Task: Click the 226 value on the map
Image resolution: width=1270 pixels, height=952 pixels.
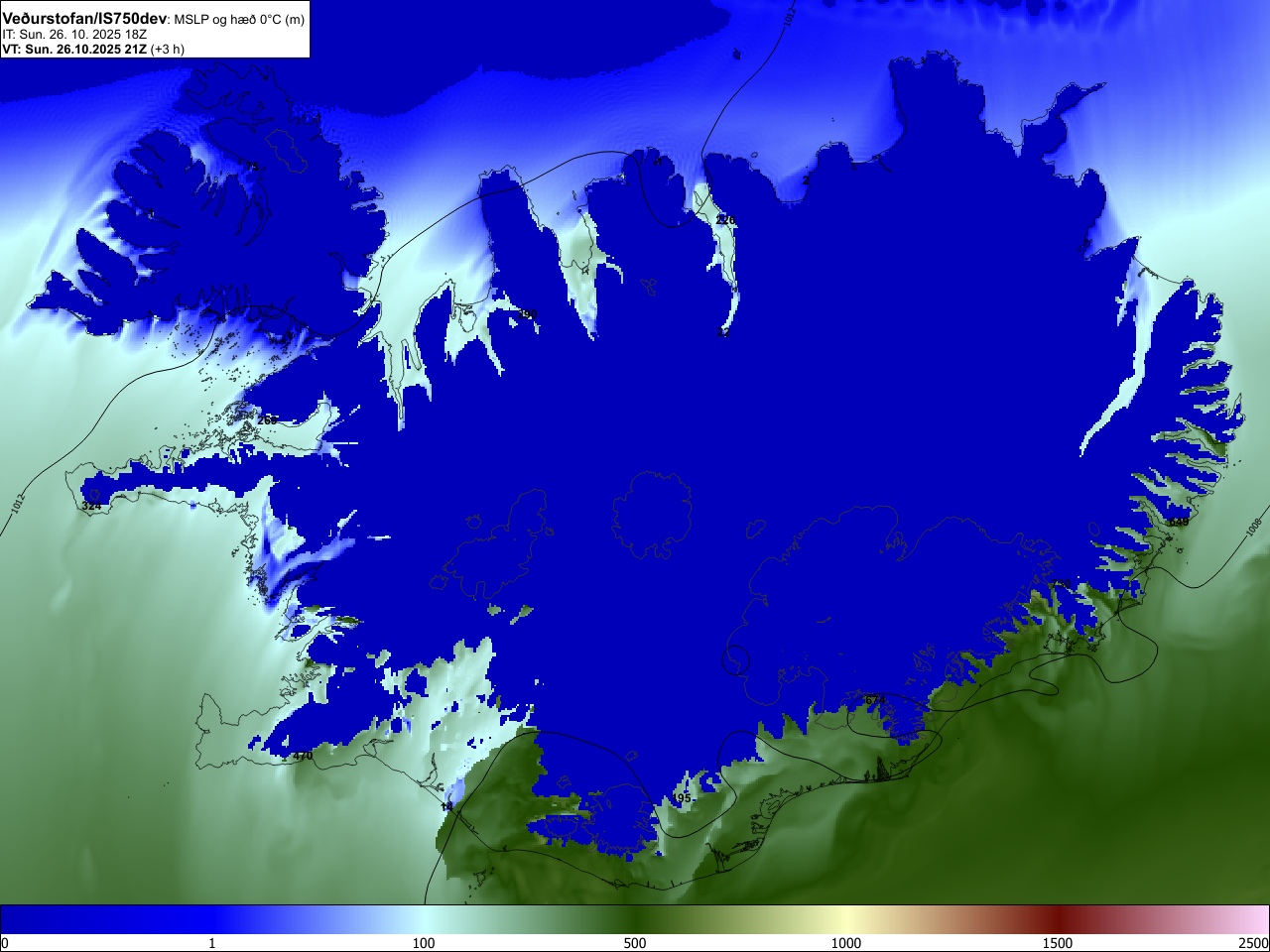Action: [x=725, y=220]
